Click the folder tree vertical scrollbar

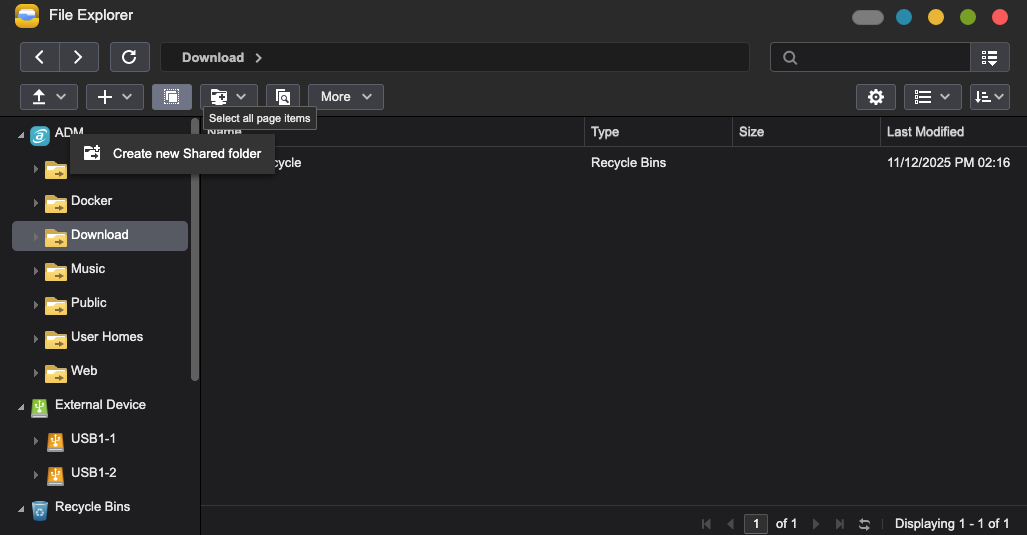195,249
